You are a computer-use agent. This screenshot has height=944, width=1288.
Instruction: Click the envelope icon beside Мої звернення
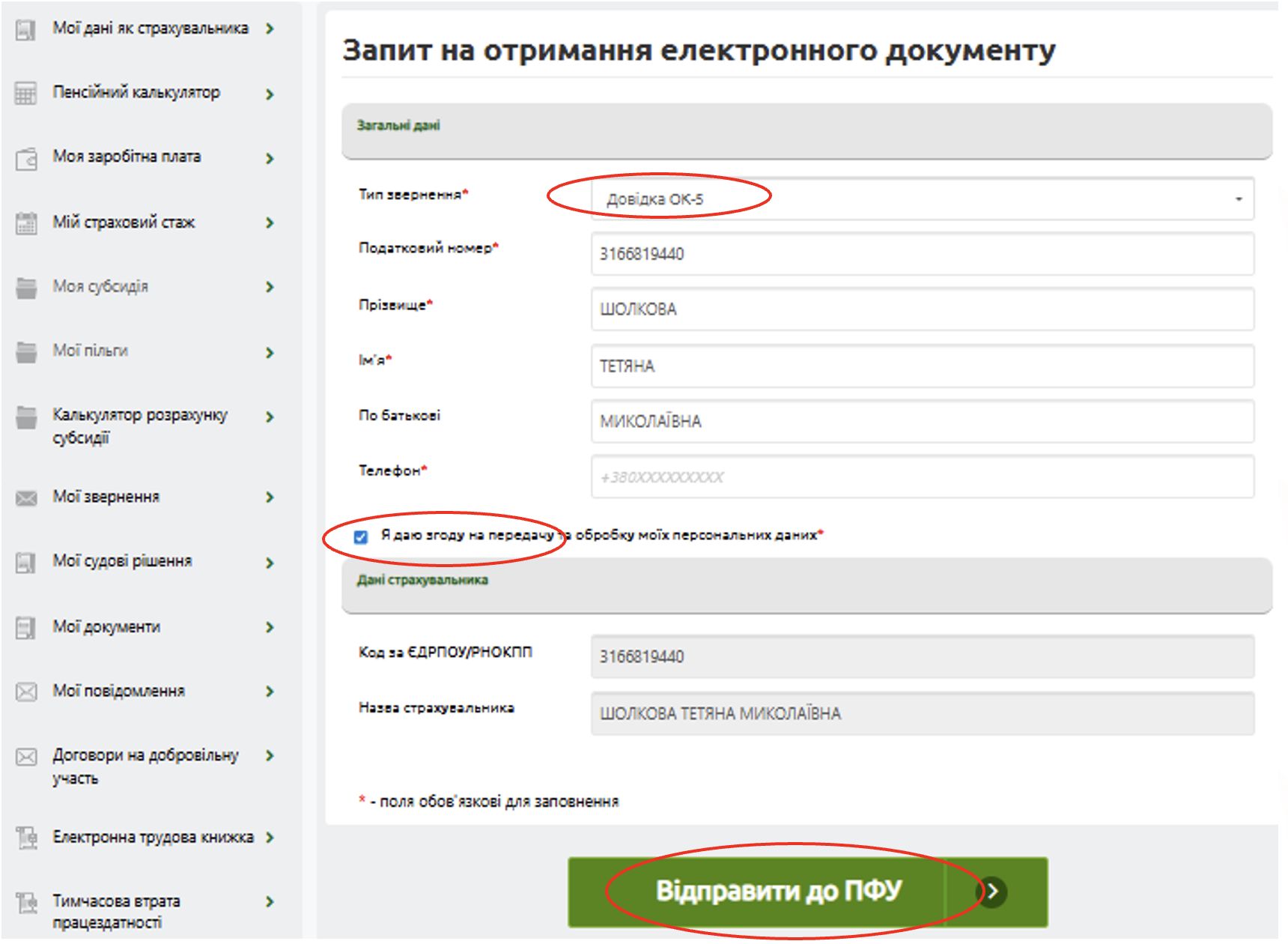coord(26,498)
